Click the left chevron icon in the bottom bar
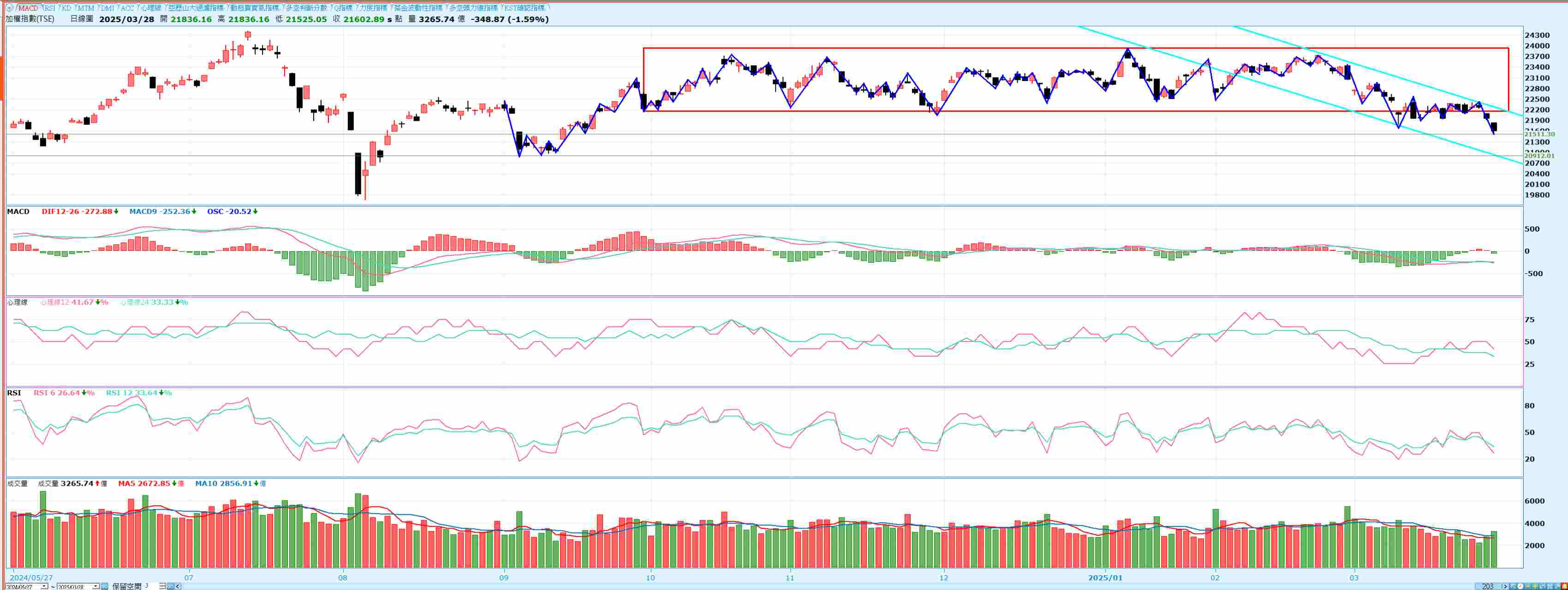The height and width of the screenshot is (590, 1568). pos(178,586)
